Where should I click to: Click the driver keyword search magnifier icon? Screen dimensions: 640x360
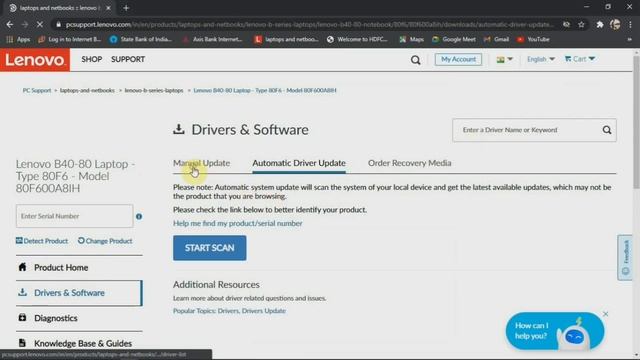coord(607,130)
